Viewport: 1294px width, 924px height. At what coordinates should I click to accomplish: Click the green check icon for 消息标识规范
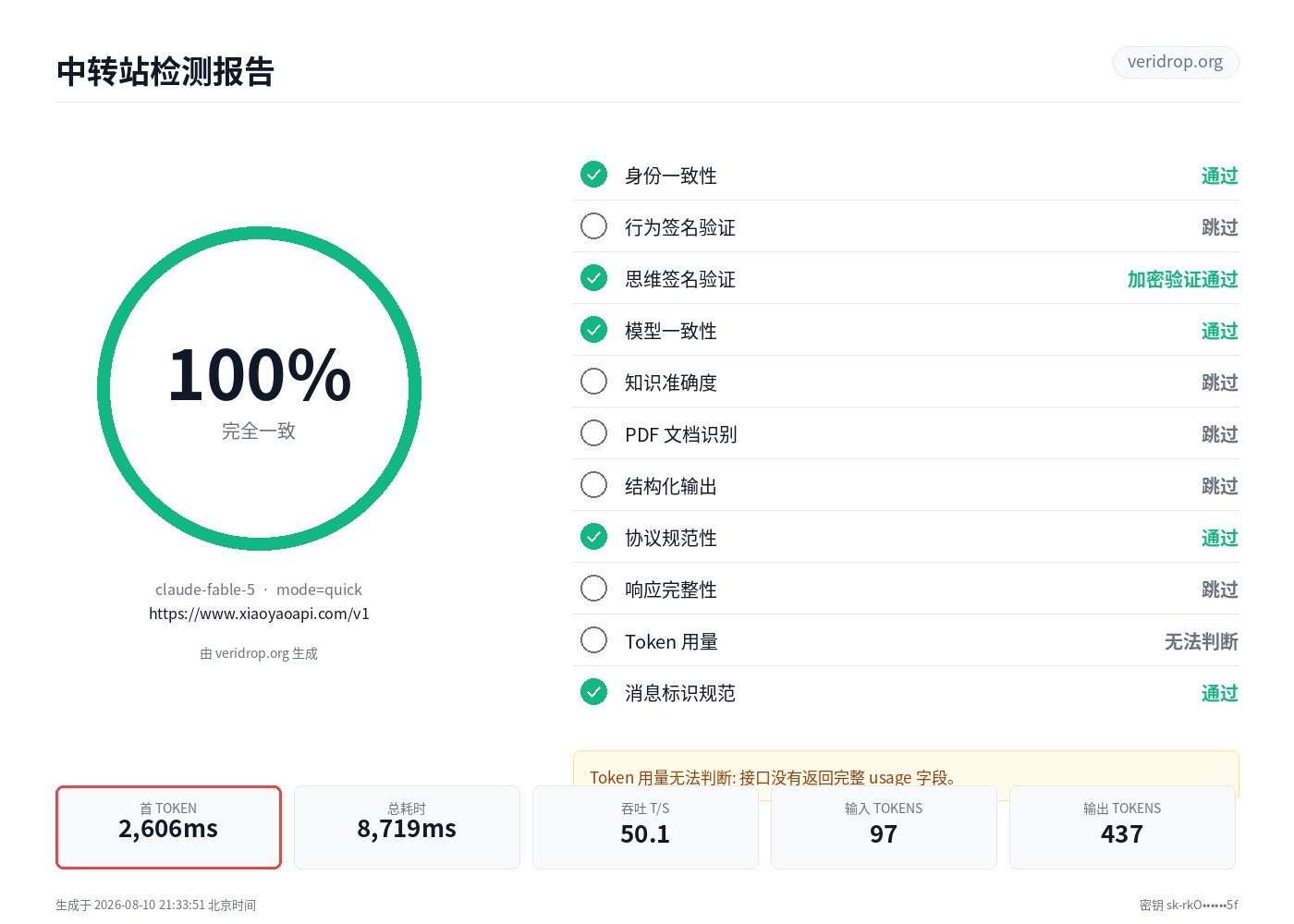pos(593,692)
